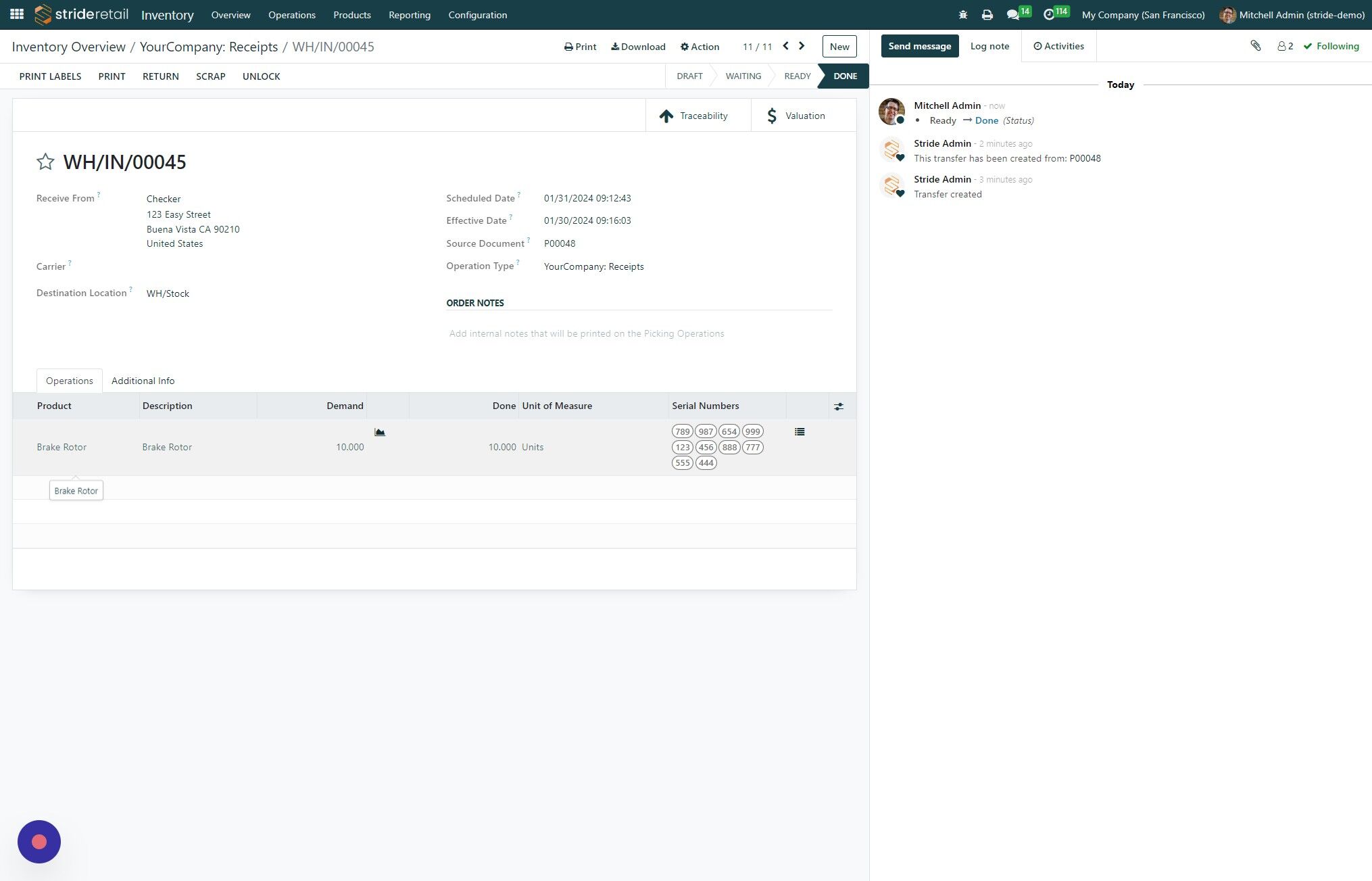Click the printer icon in top bar
Viewport: 1372px width, 881px height.
[987, 14]
